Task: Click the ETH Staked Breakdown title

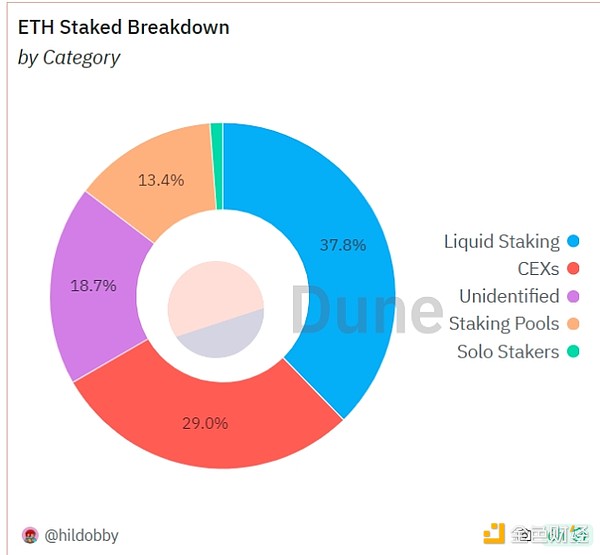Action: pyautogui.click(x=123, y=27)
